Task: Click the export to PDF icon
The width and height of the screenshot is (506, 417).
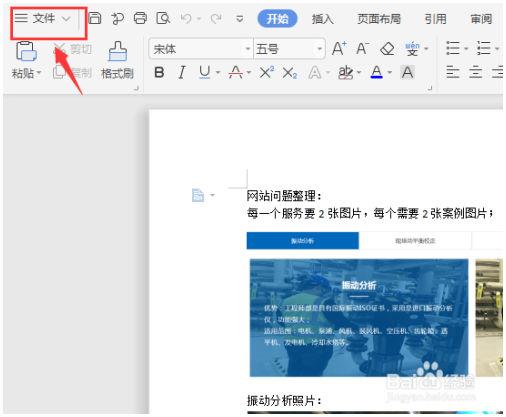Action: pyautogui.click(x=117, y=18)
